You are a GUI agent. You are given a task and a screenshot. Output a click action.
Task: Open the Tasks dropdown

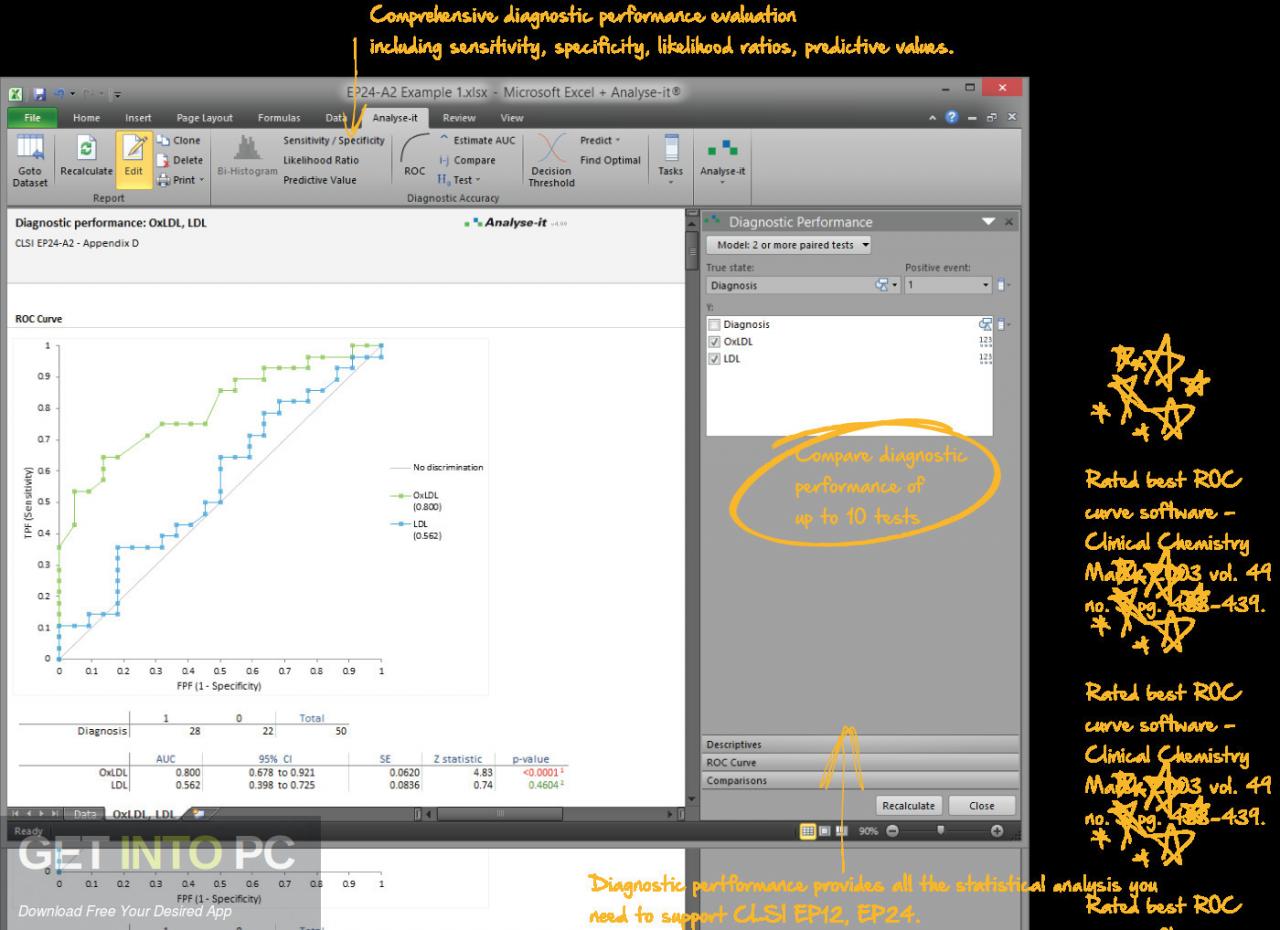pos(671,160)
